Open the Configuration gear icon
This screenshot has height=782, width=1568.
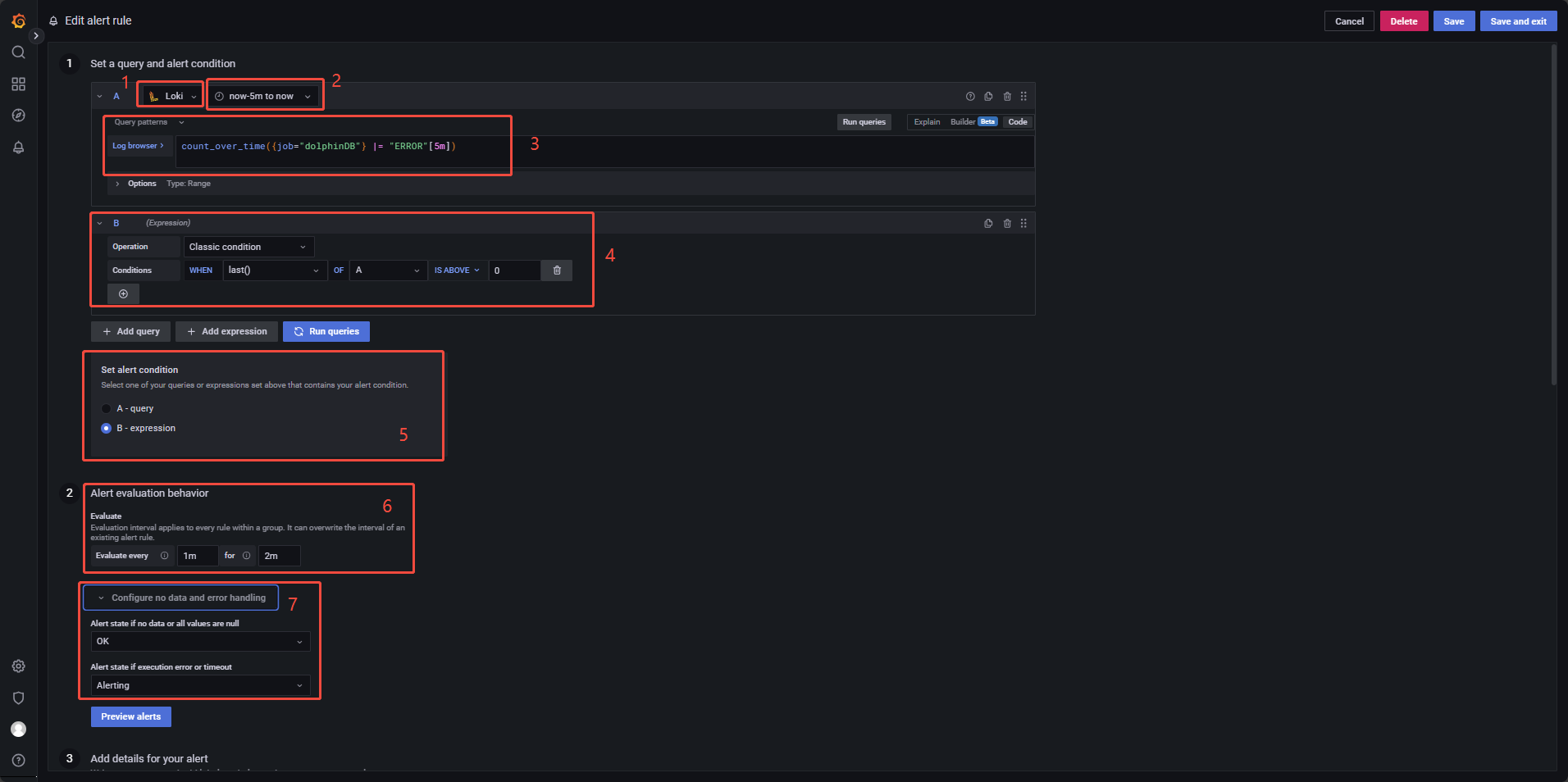click(18, 666)
